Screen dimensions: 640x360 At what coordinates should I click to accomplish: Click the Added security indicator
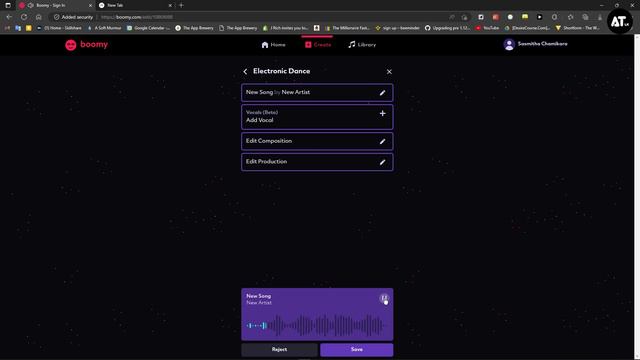(73, 17)
